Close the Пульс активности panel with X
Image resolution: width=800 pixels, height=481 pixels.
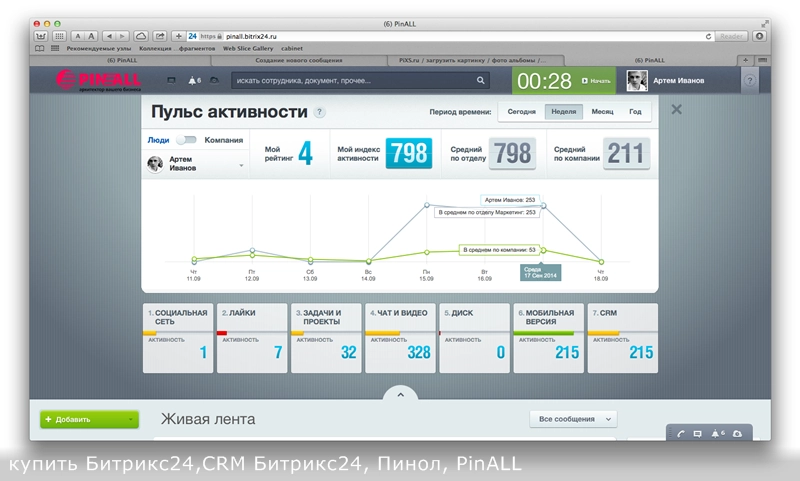coord(677,109)
